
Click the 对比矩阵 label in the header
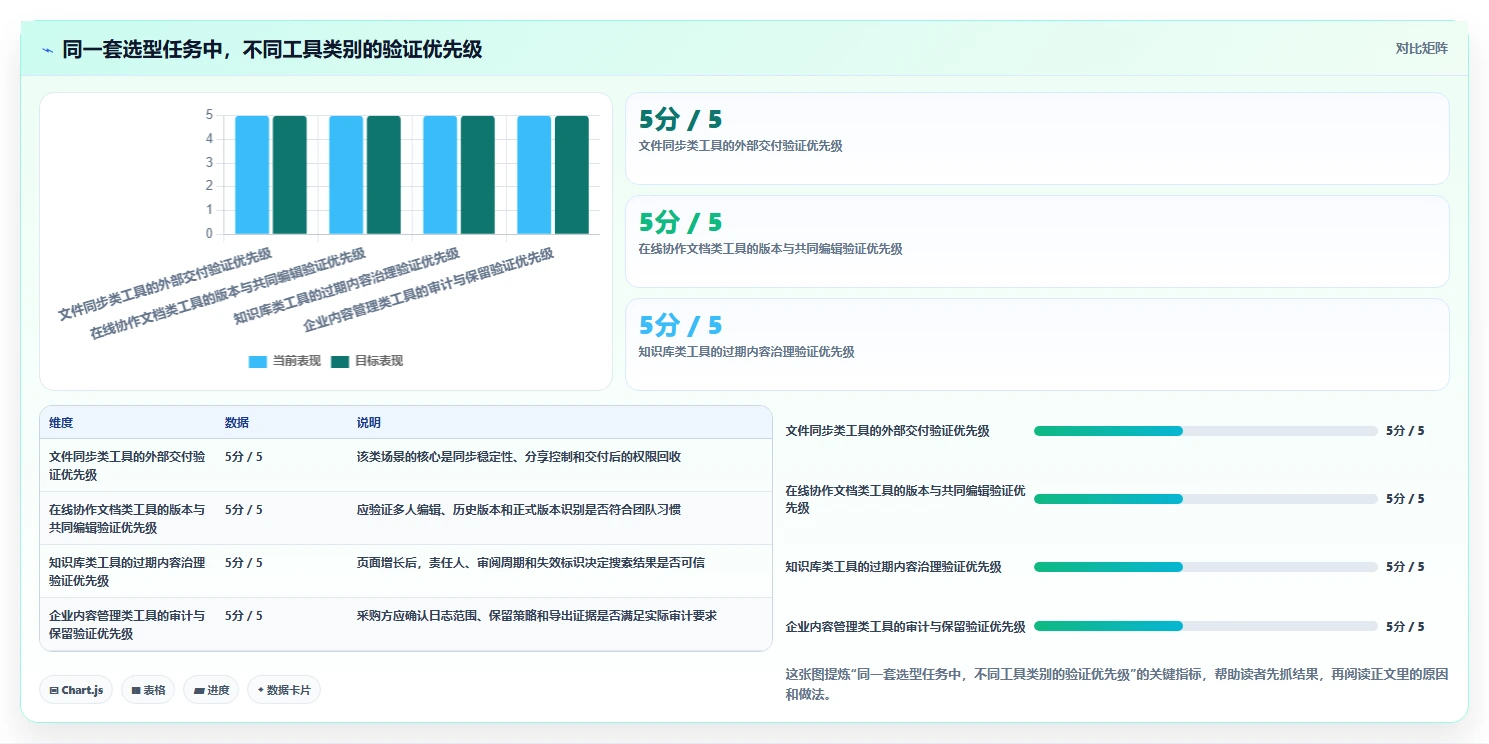pyautogui.click(x=1421, y=48)
